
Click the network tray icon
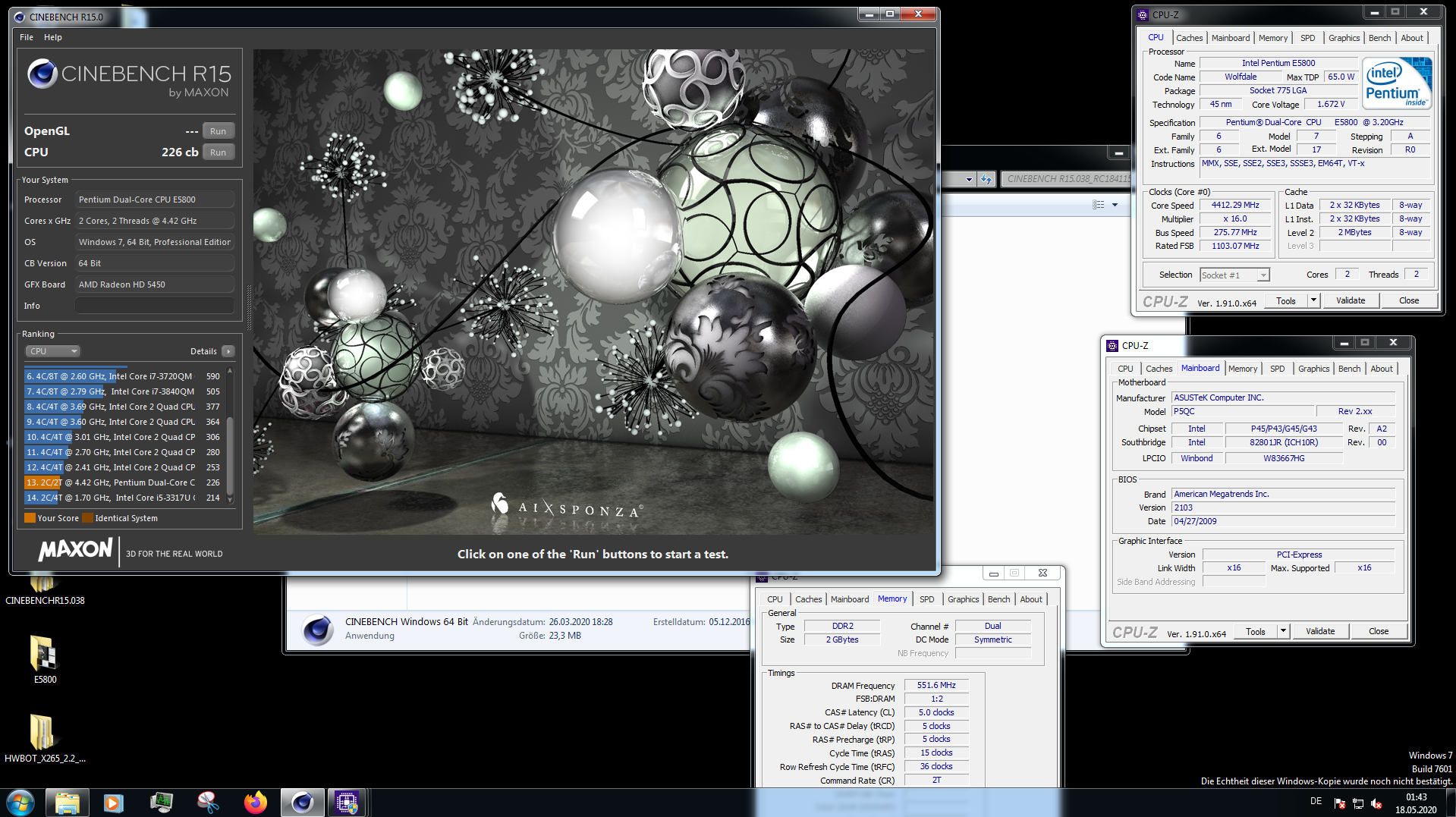point(1357,803)
